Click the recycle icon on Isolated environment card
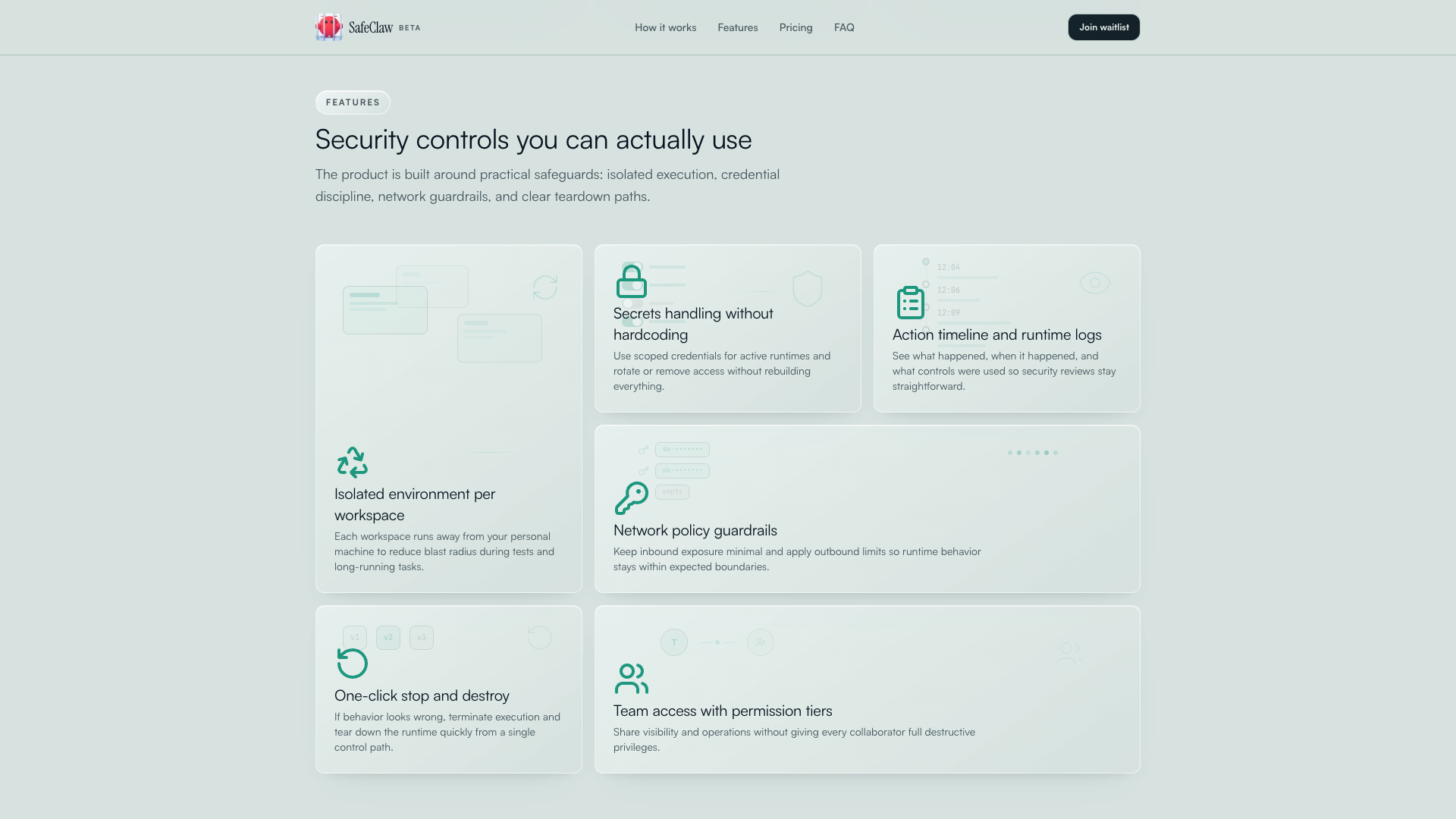The image size is (1456, 819). click(352, 462)
